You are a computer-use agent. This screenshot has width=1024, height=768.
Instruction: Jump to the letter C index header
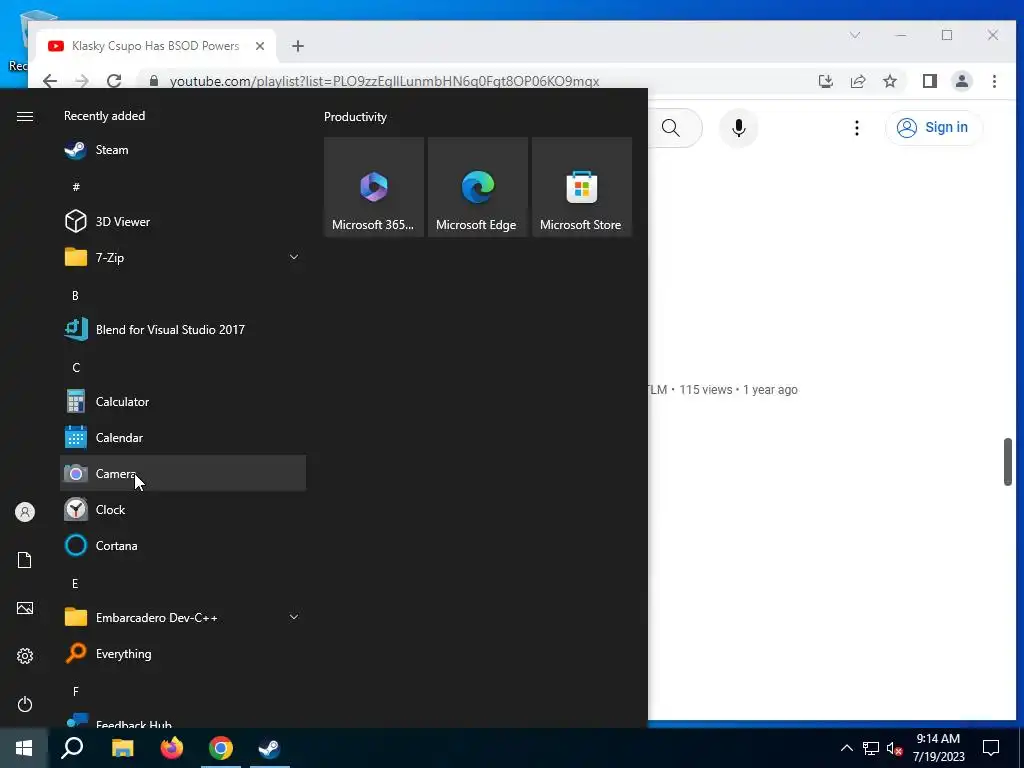point(76,368)
